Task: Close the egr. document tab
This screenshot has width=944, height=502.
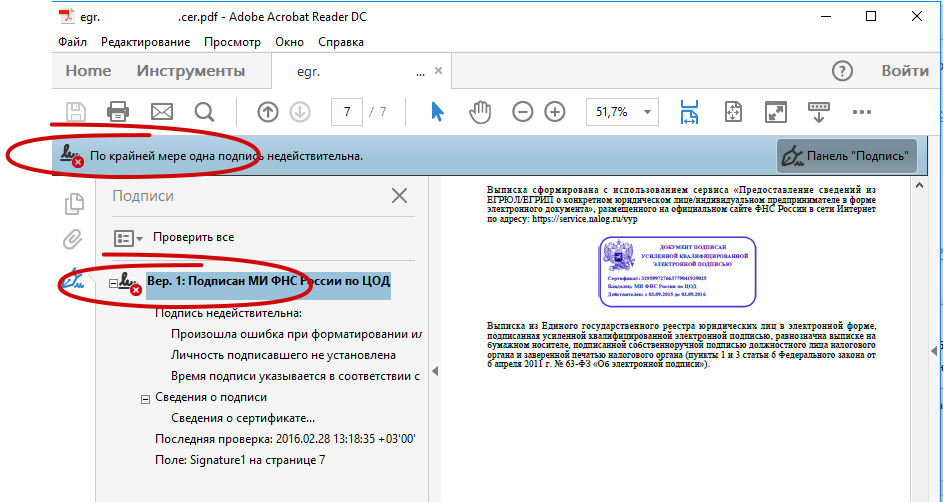Action: click(x=438, y=70)
